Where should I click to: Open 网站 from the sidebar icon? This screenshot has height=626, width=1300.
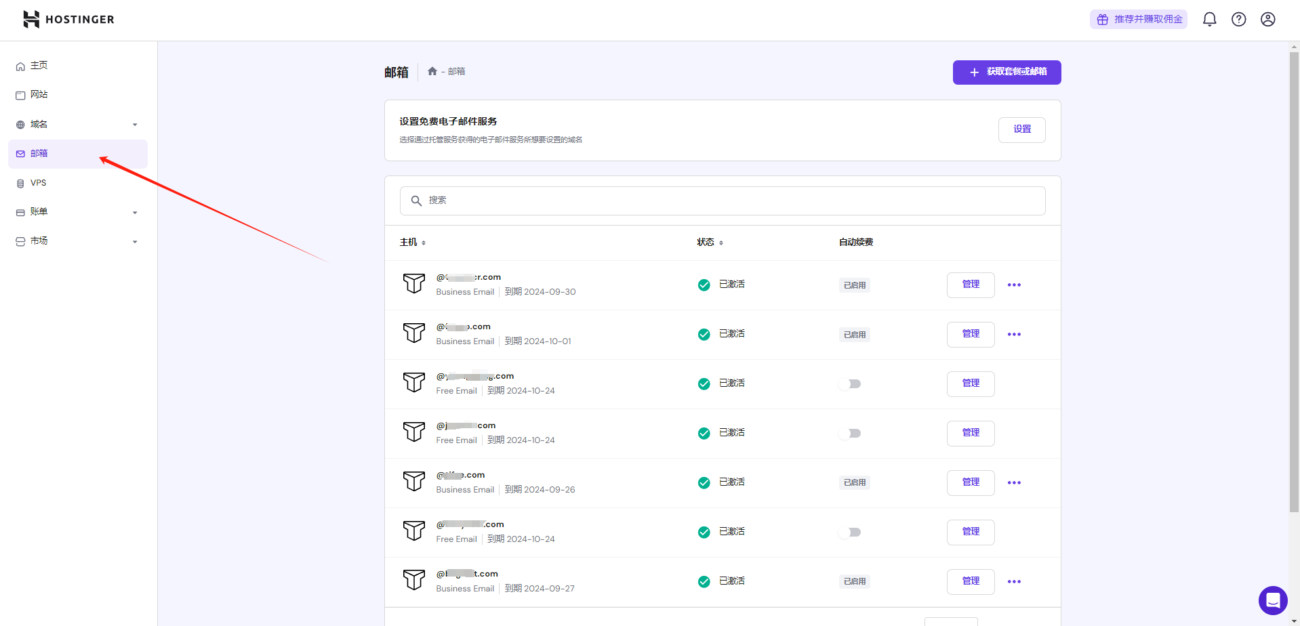click(20, 94)
